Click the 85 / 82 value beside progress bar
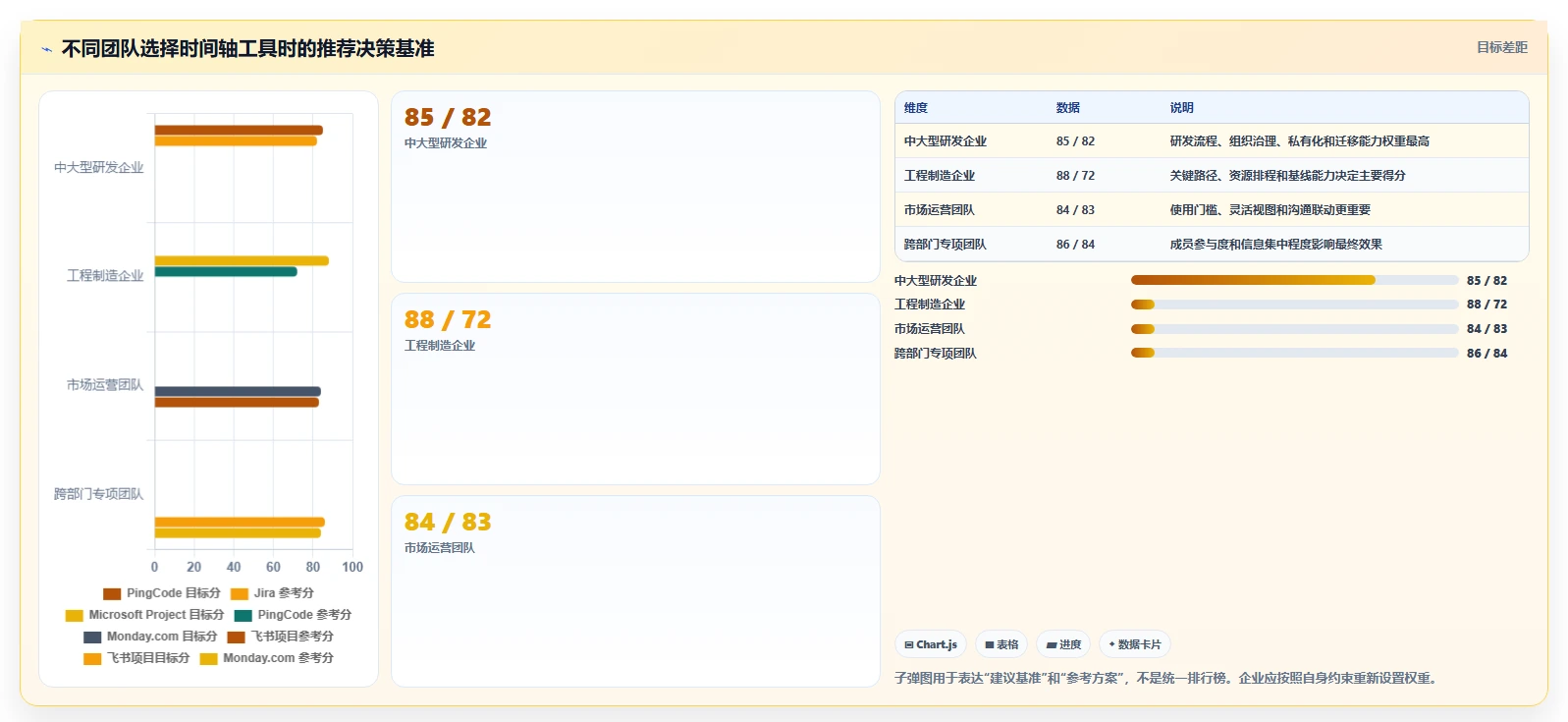 pos(1487,281)
